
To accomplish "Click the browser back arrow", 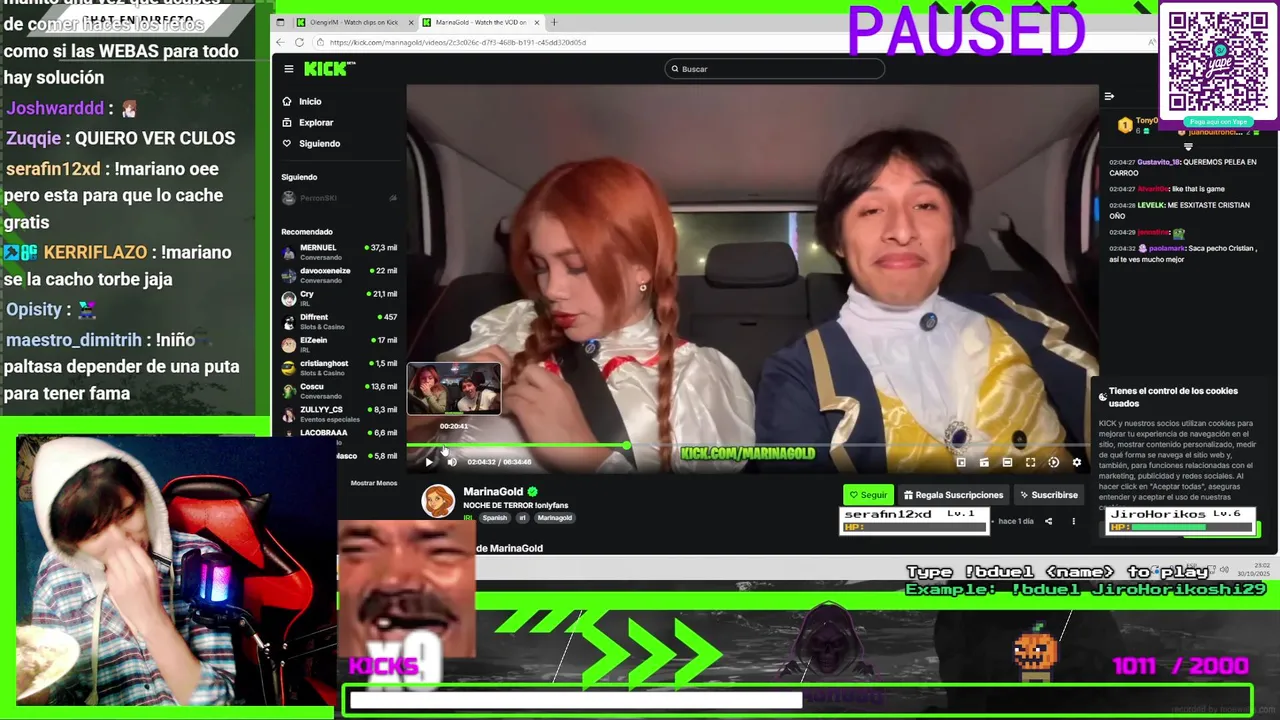I will (x=281, y=42).
